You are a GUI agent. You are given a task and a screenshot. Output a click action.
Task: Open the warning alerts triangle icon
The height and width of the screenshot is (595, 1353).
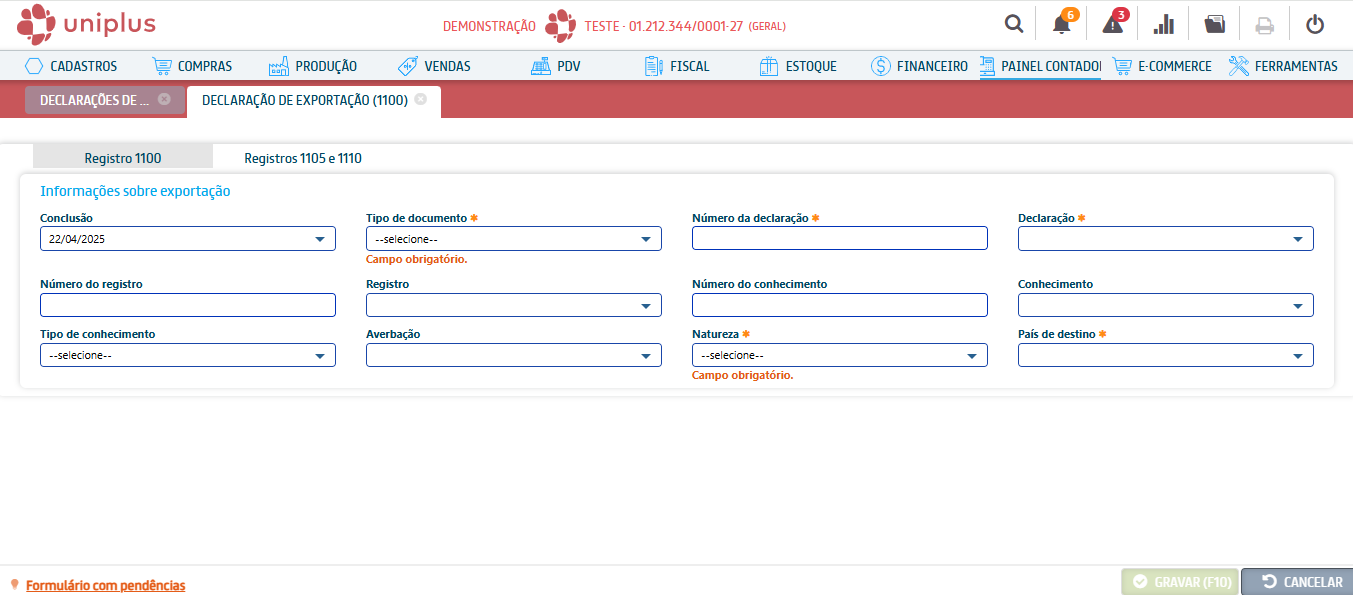pos(1112,25)
